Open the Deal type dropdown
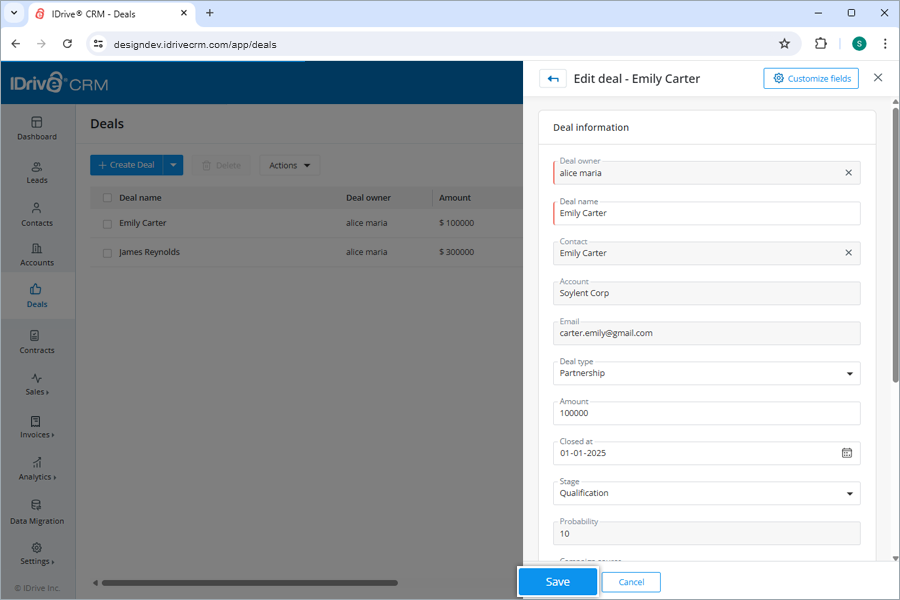 click(x=848, y=373)
